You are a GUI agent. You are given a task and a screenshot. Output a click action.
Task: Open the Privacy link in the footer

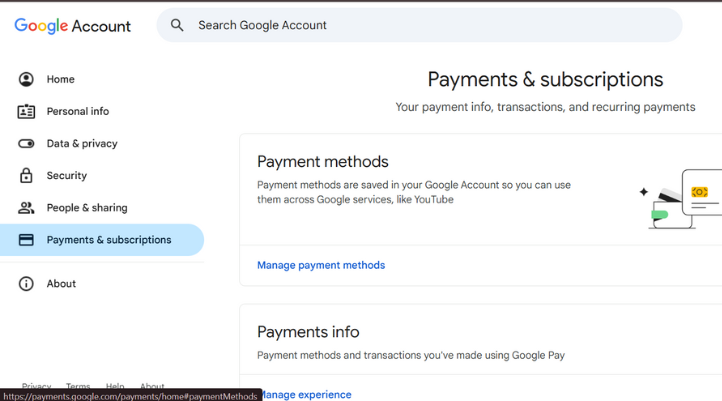point(37,386)
